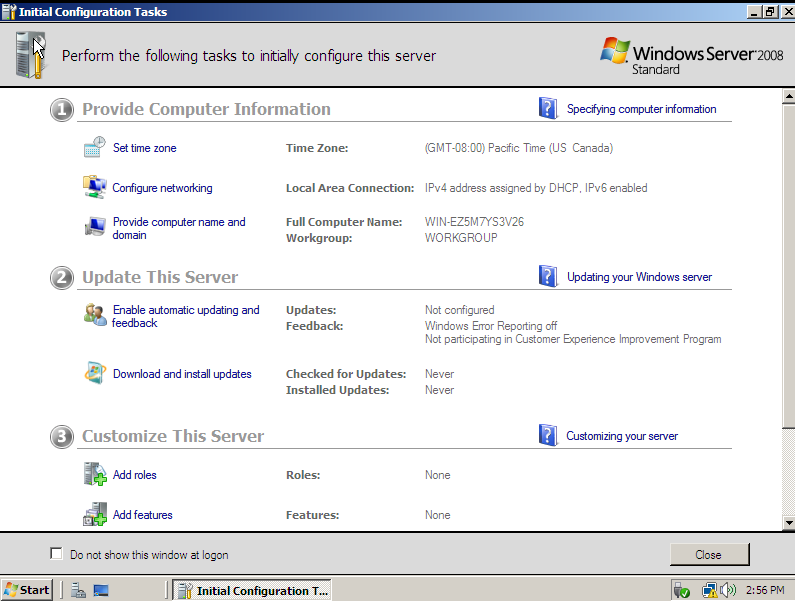The width and height of the screenshot is (795, 601).
Task: Click the Initial Configuration Tasks title bar icon
Action: [x=9, y=11]
